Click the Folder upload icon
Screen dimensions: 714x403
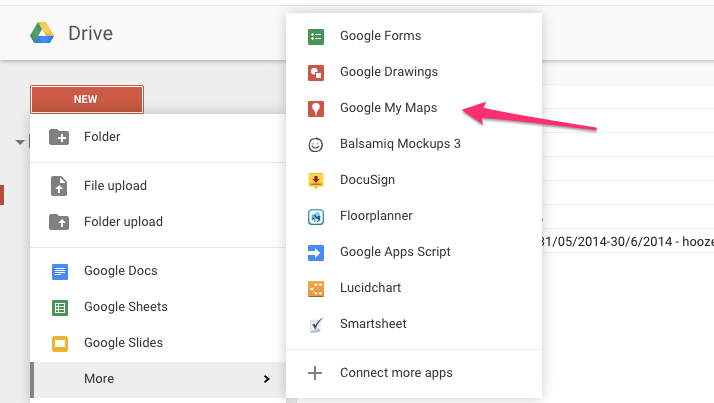(x=59, y=222)
